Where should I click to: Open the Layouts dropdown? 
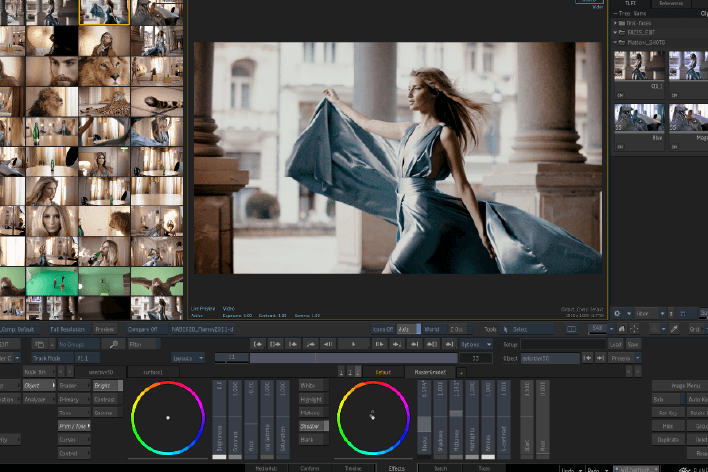[188, 358]
